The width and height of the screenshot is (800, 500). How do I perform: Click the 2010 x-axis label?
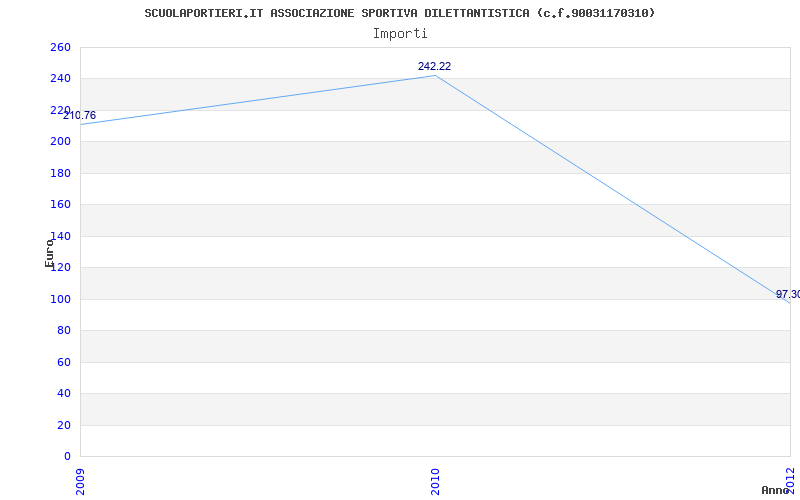(x=435, y=481)
